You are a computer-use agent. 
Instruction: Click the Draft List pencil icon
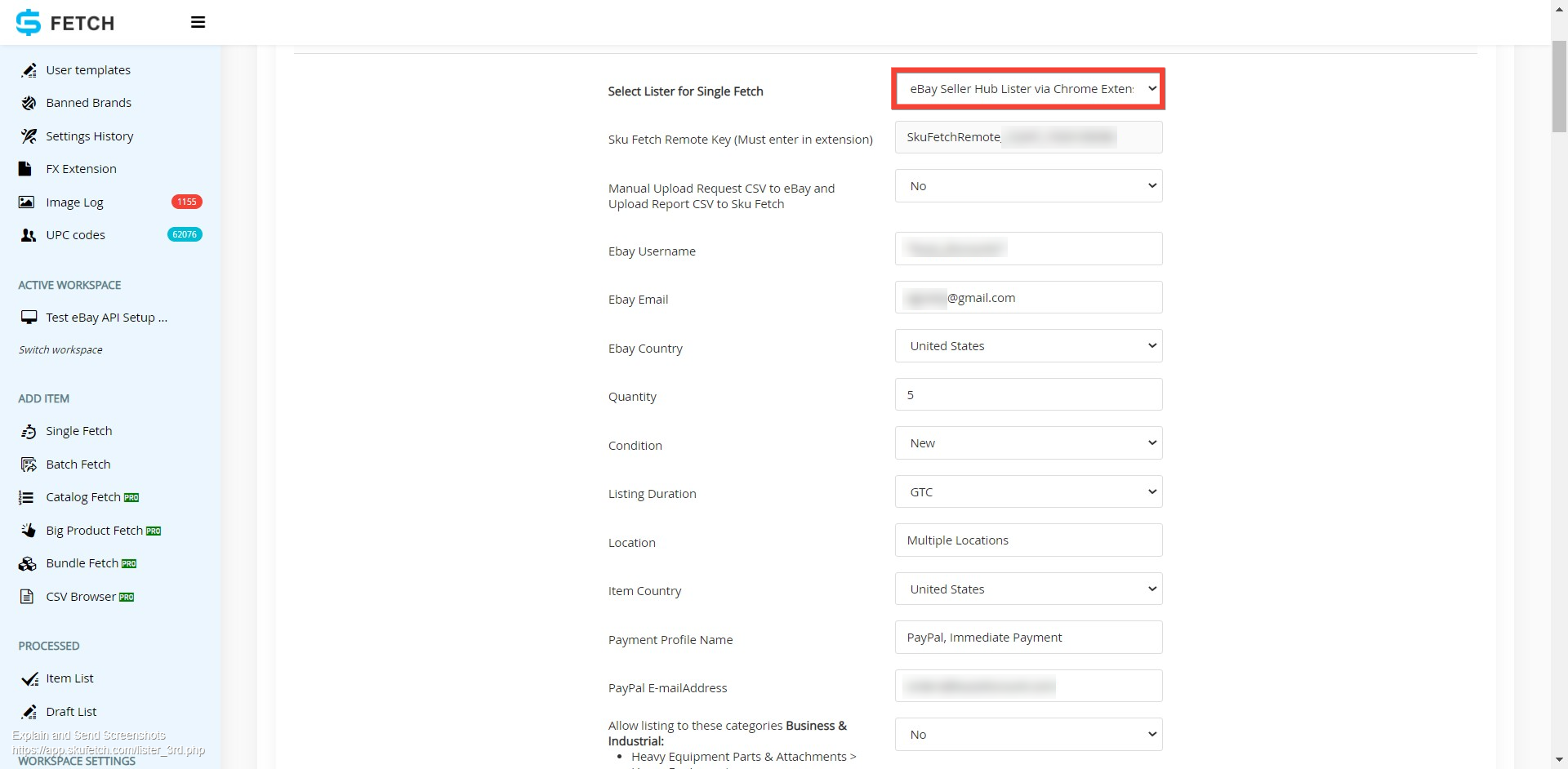pos(29,712)
